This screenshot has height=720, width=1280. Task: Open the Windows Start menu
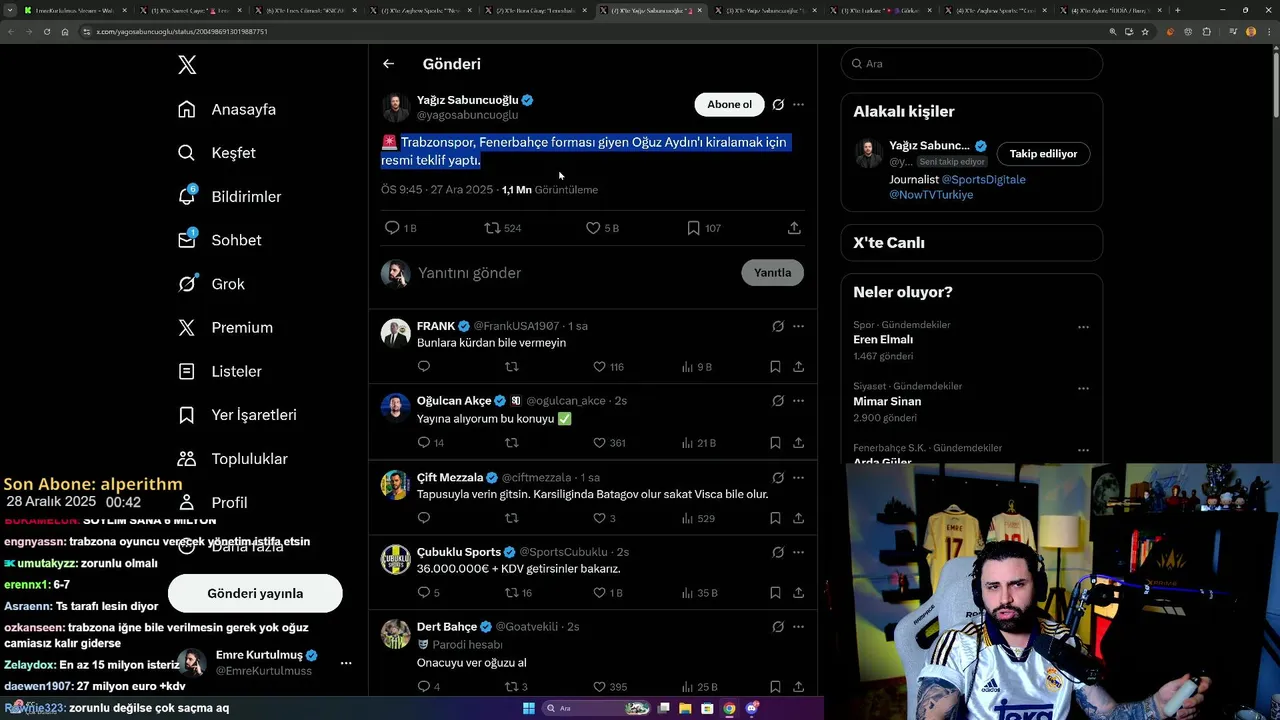click(529, 708)
